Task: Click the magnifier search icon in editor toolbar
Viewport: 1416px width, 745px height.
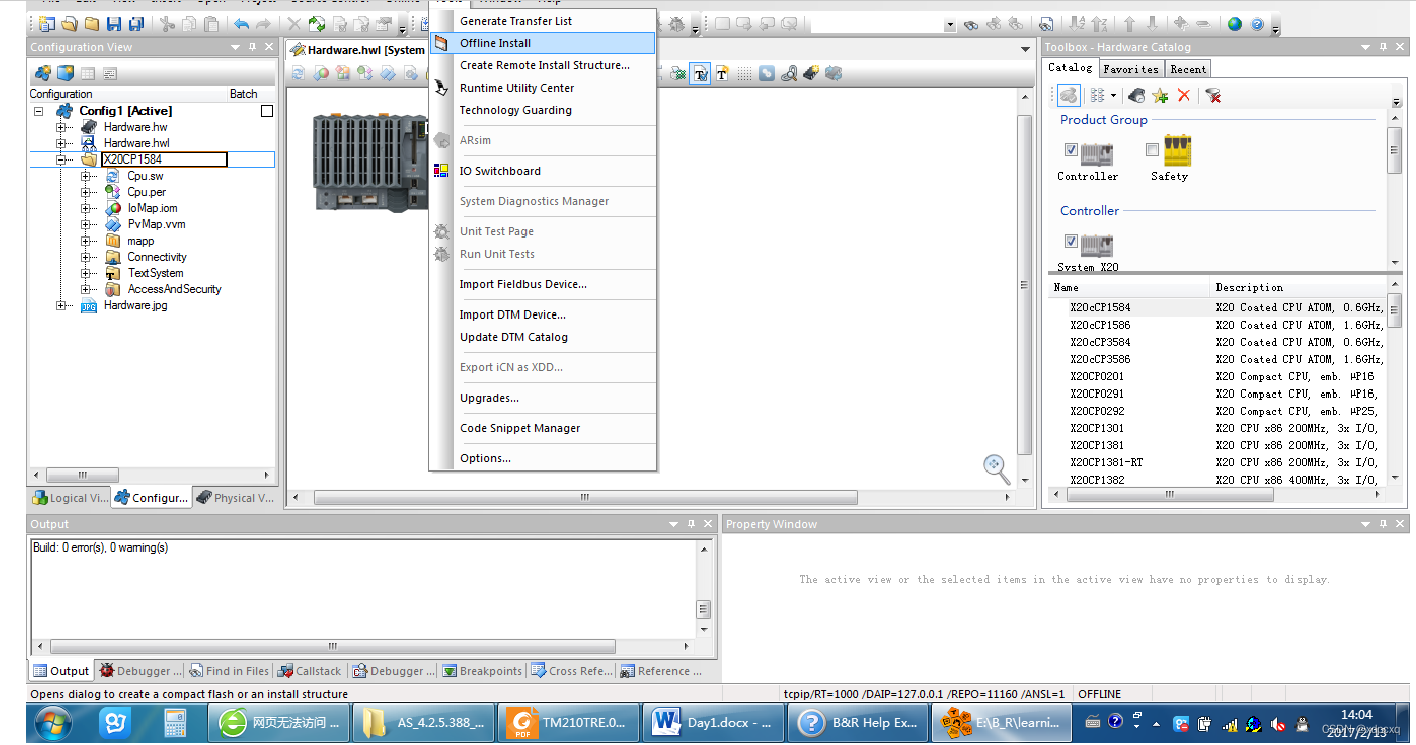Action: tap(789, 73)
